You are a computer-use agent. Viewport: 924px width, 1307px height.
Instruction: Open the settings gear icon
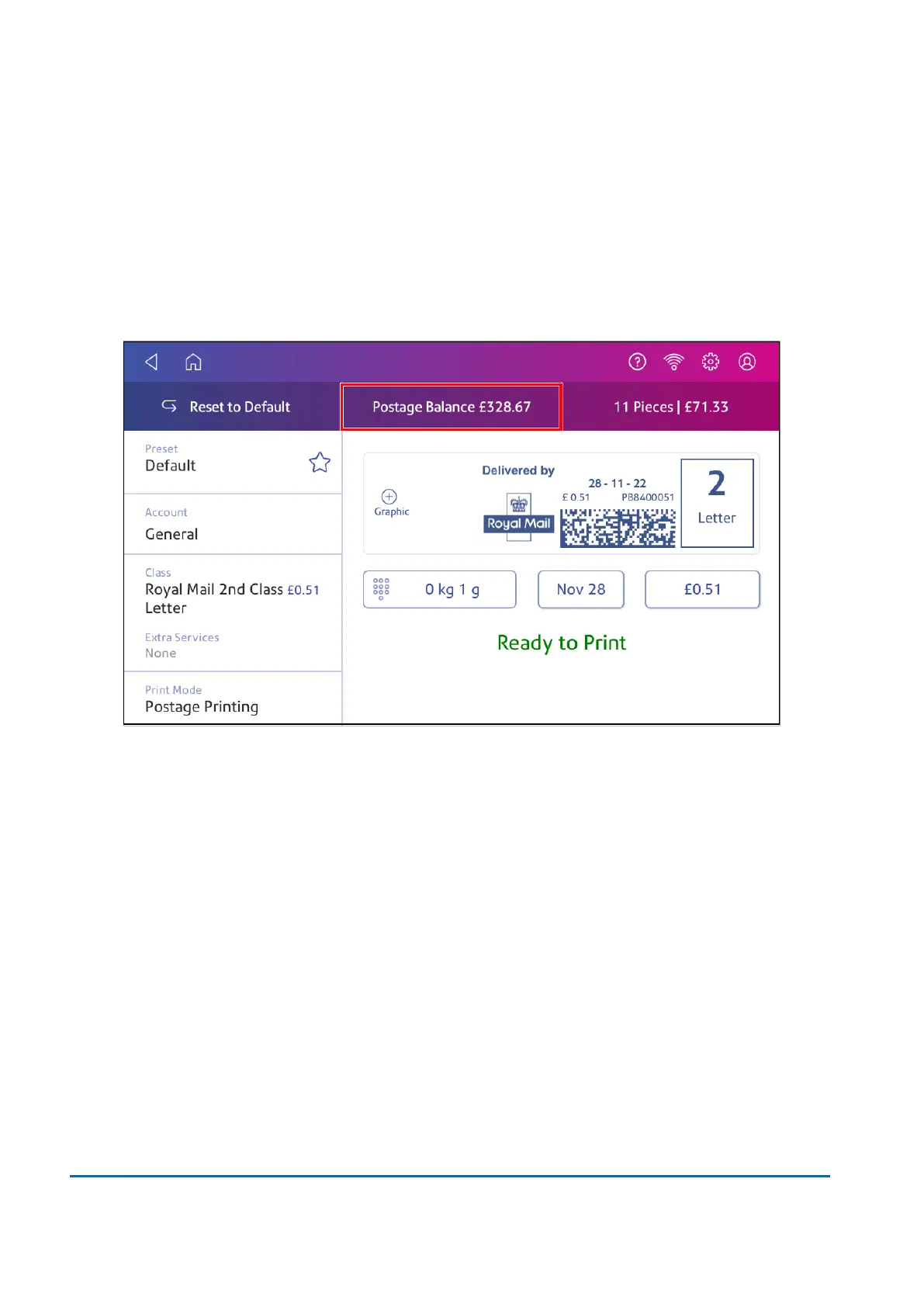[711, 362]
